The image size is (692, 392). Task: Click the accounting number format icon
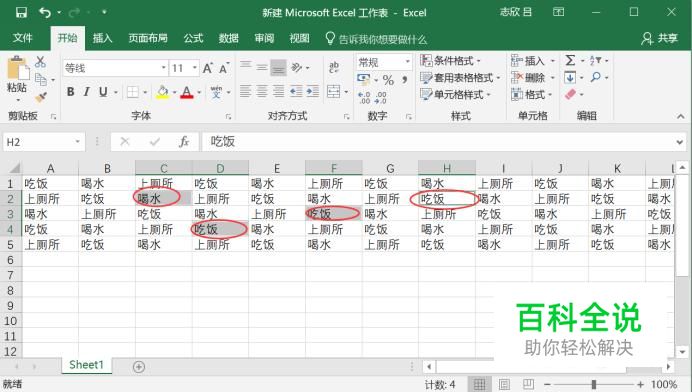[x=363, y=79]
